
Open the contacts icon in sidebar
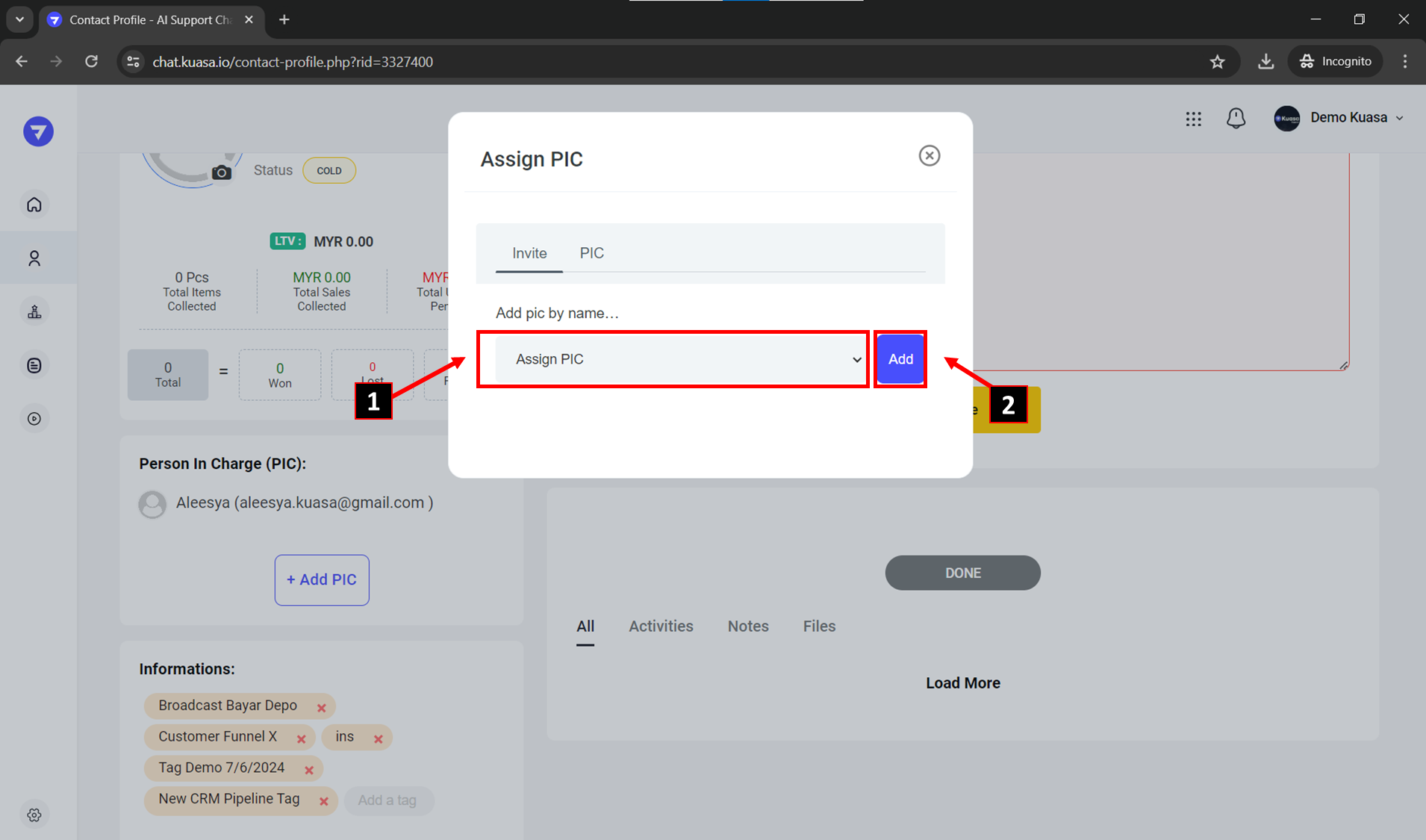pos(34,258)
